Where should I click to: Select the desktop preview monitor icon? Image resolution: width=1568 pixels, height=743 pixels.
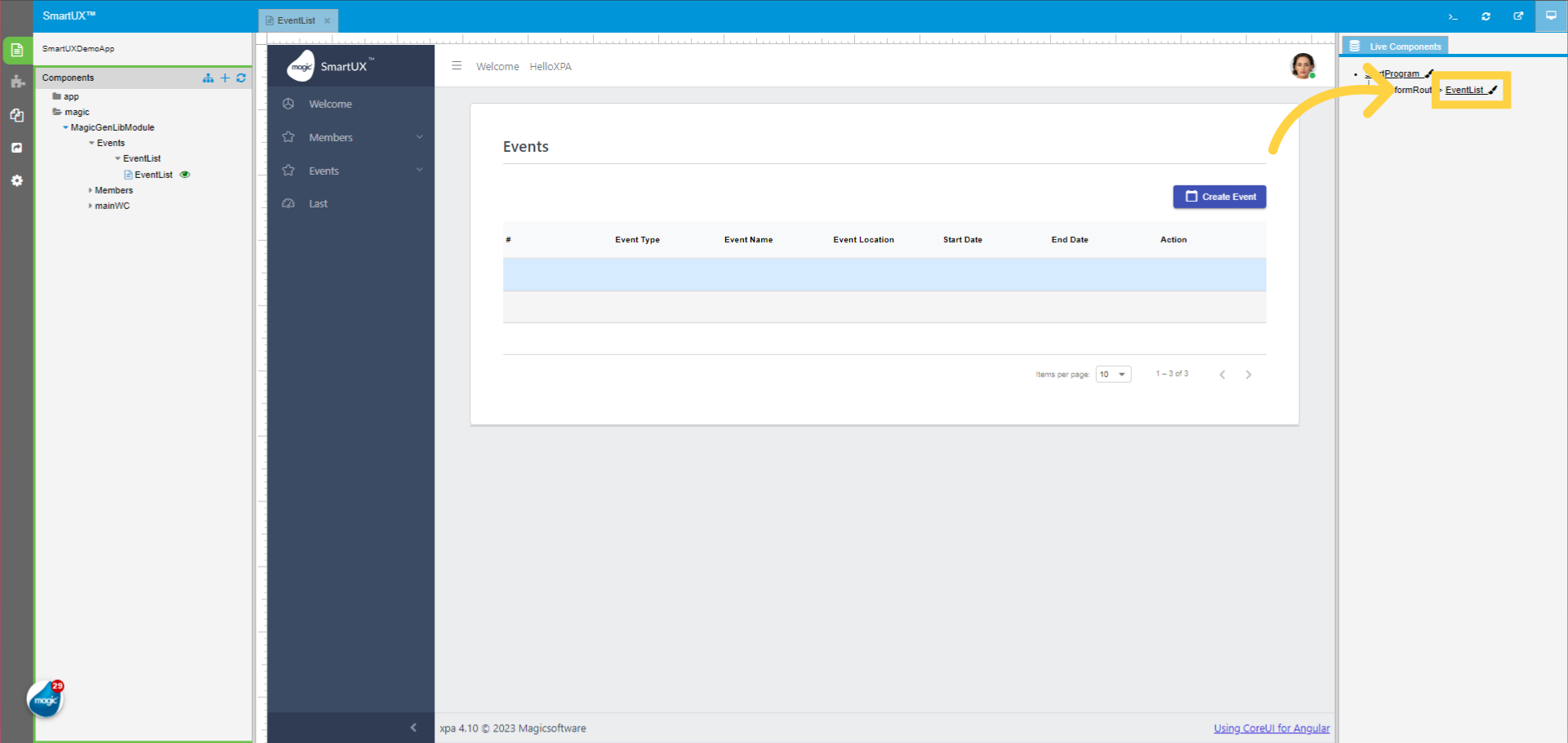tap(1551, 16)
